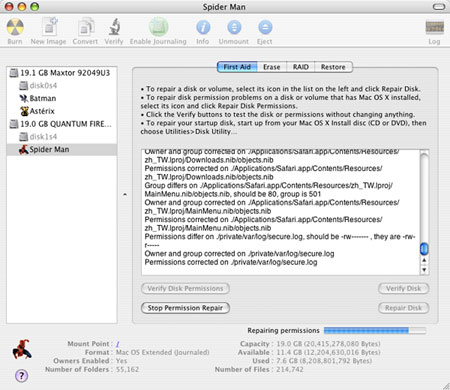Click Verify Disk Permissions button

click(185, 289)
